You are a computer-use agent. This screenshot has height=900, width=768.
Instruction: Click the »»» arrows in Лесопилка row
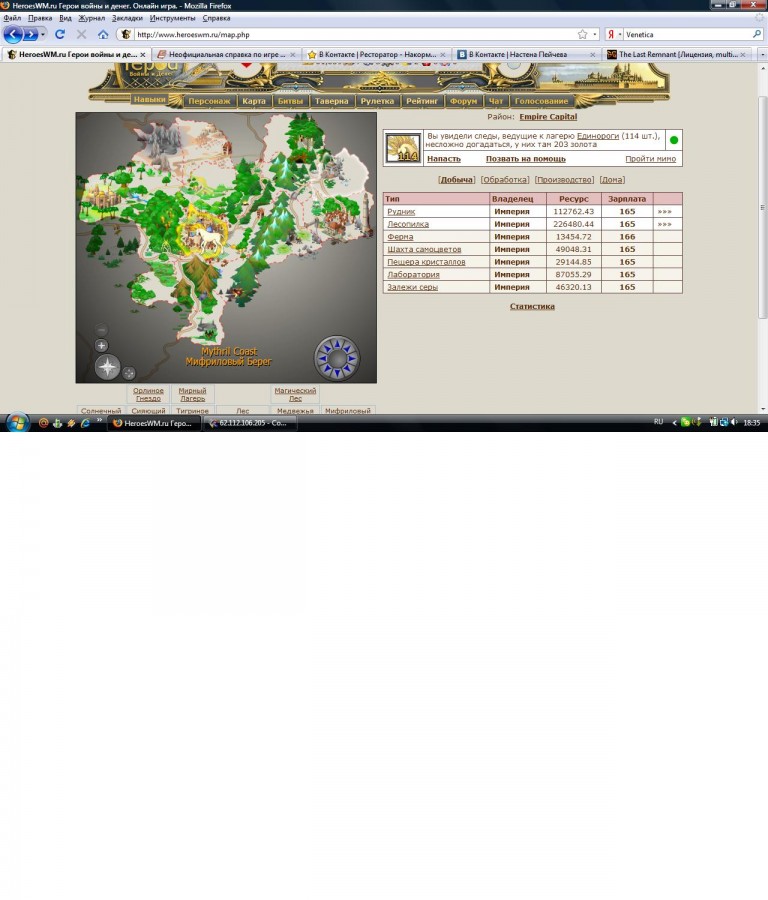click(x=664, y=224)
